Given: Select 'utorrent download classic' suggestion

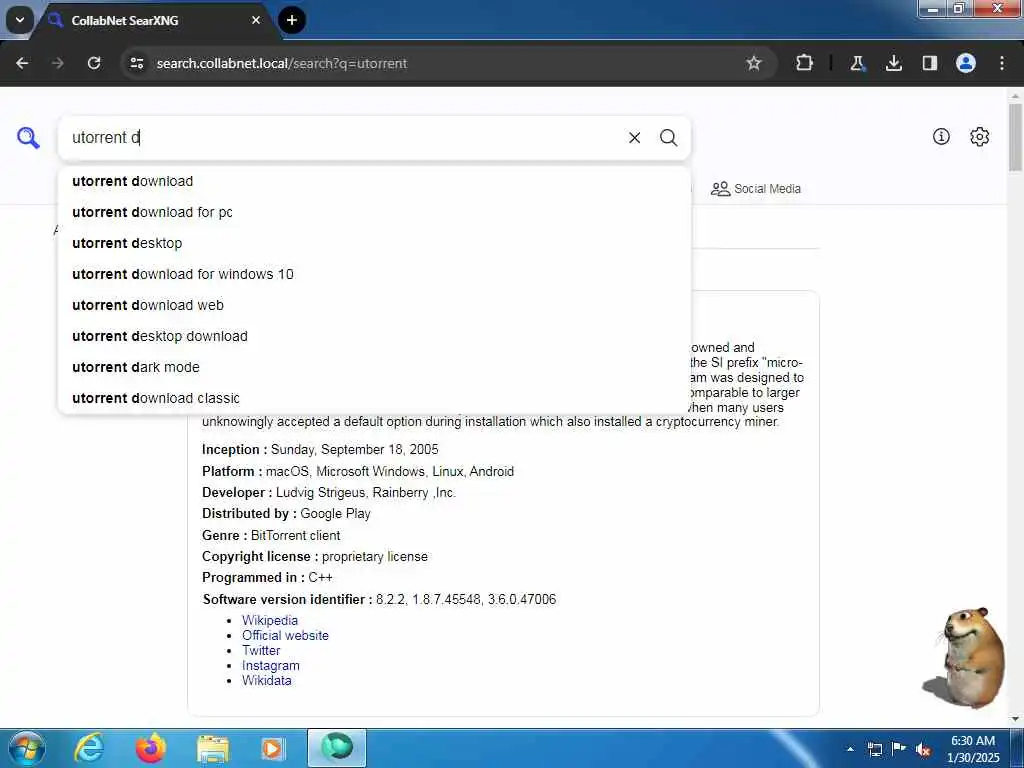Looking at the screenshot, I should [x=374, y=398].
